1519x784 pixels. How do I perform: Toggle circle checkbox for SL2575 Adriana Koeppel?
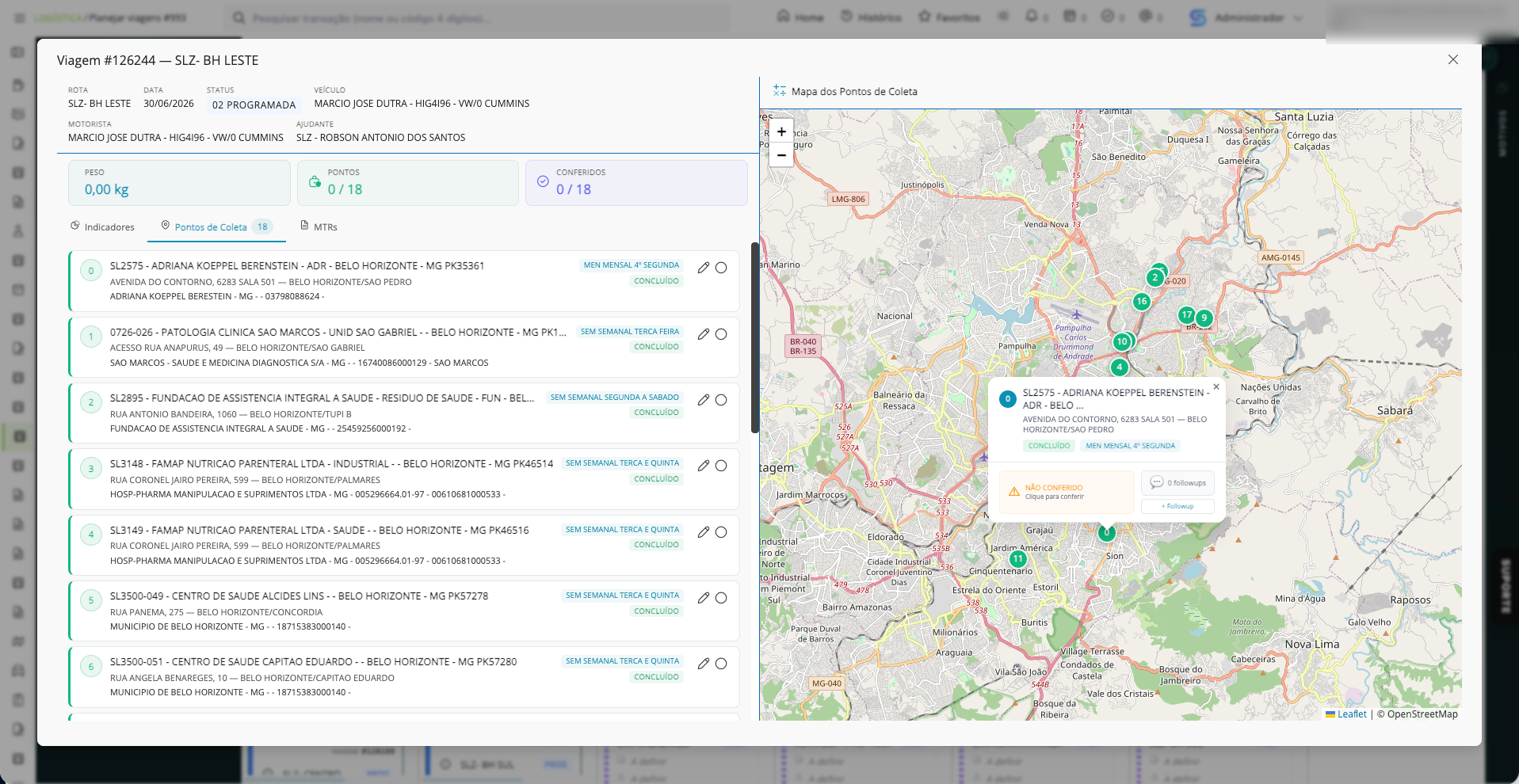coord(721,268)
